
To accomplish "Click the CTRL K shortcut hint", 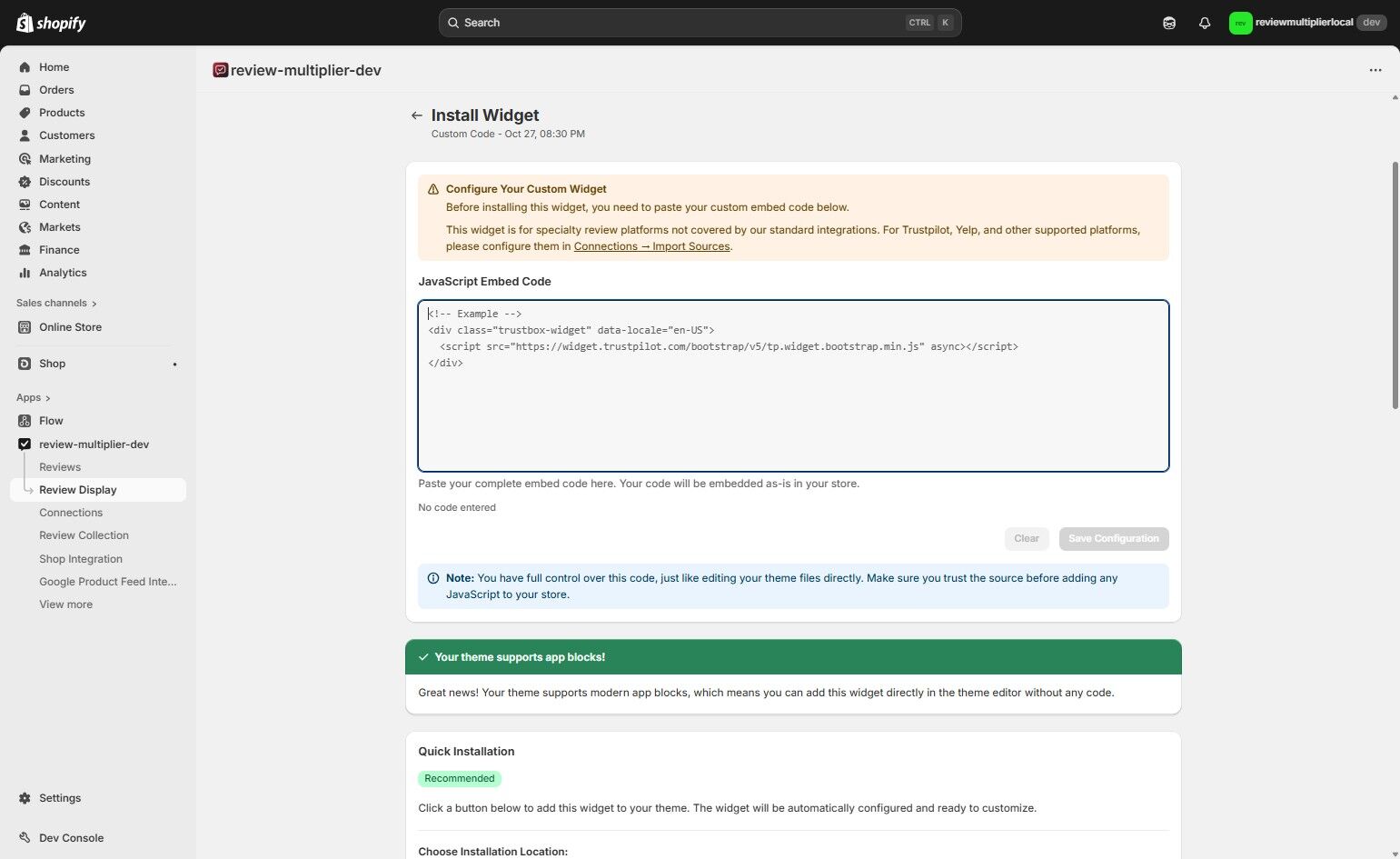I will pos(930,23).
